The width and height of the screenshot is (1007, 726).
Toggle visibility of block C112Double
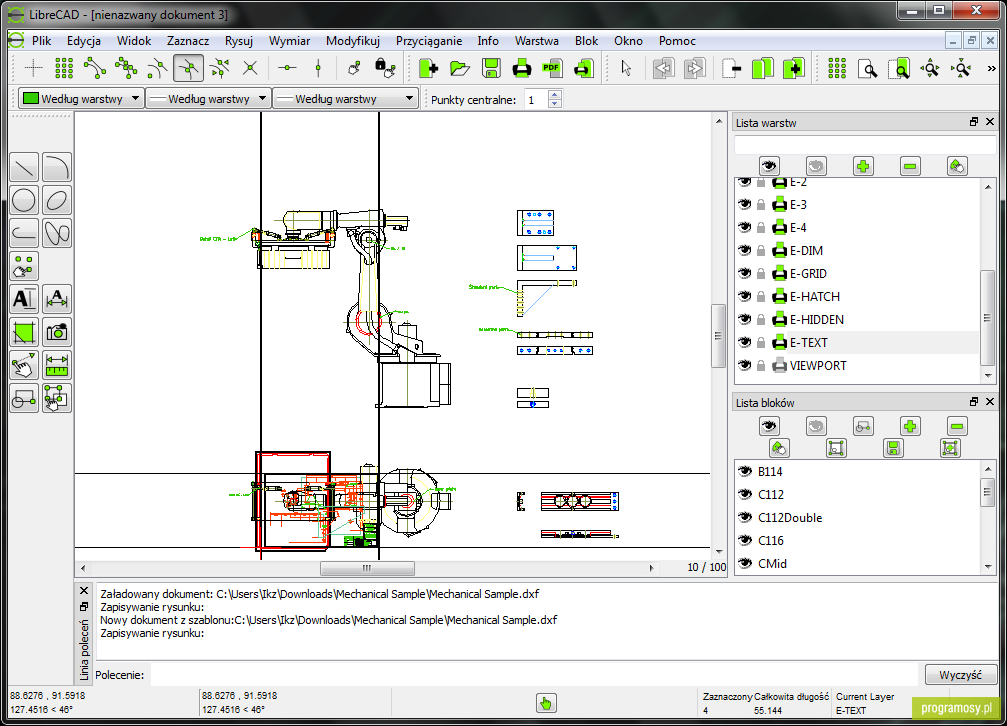pos(745,517)
